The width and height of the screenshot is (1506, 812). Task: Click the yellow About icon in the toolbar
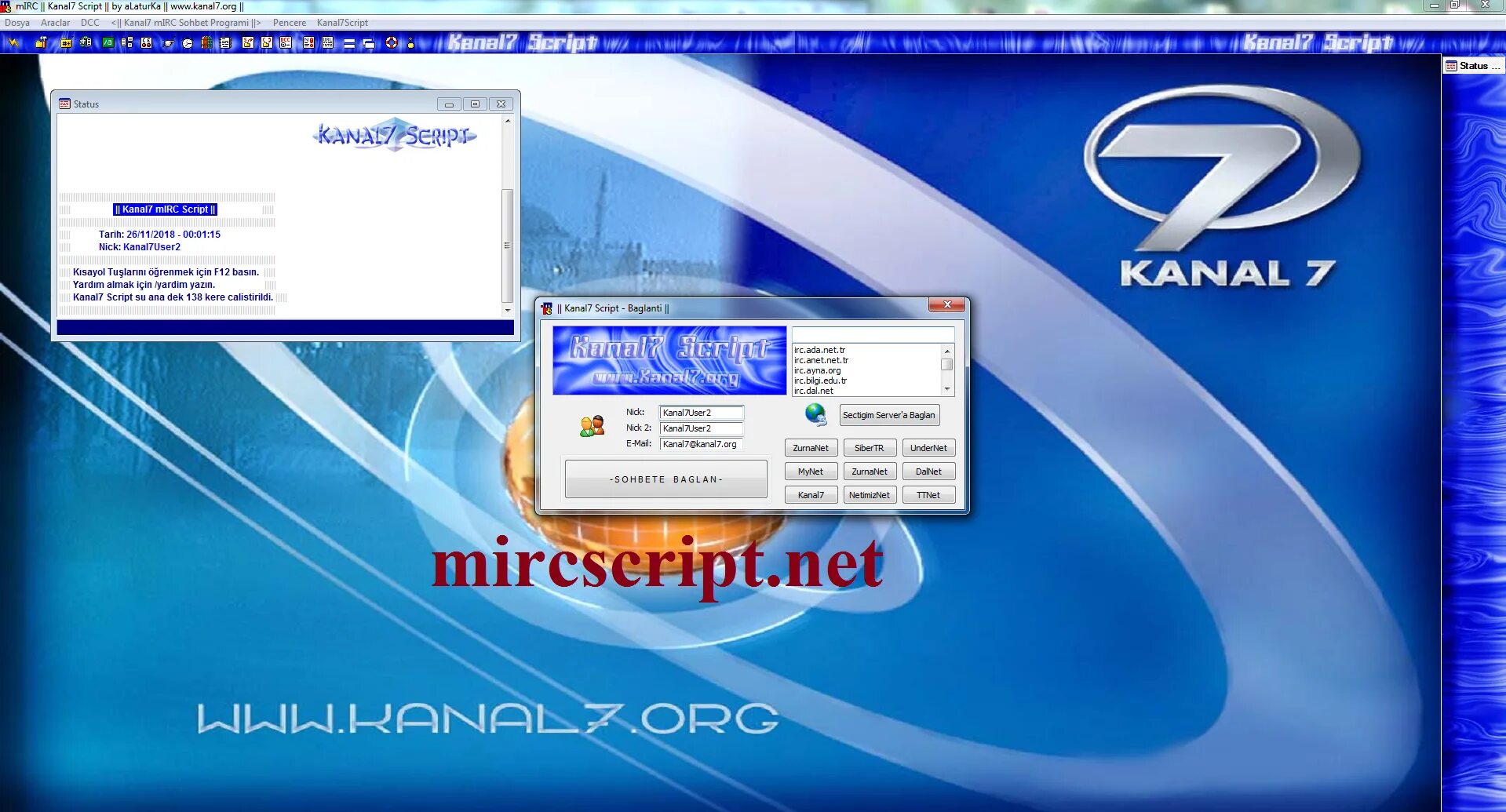410,42
